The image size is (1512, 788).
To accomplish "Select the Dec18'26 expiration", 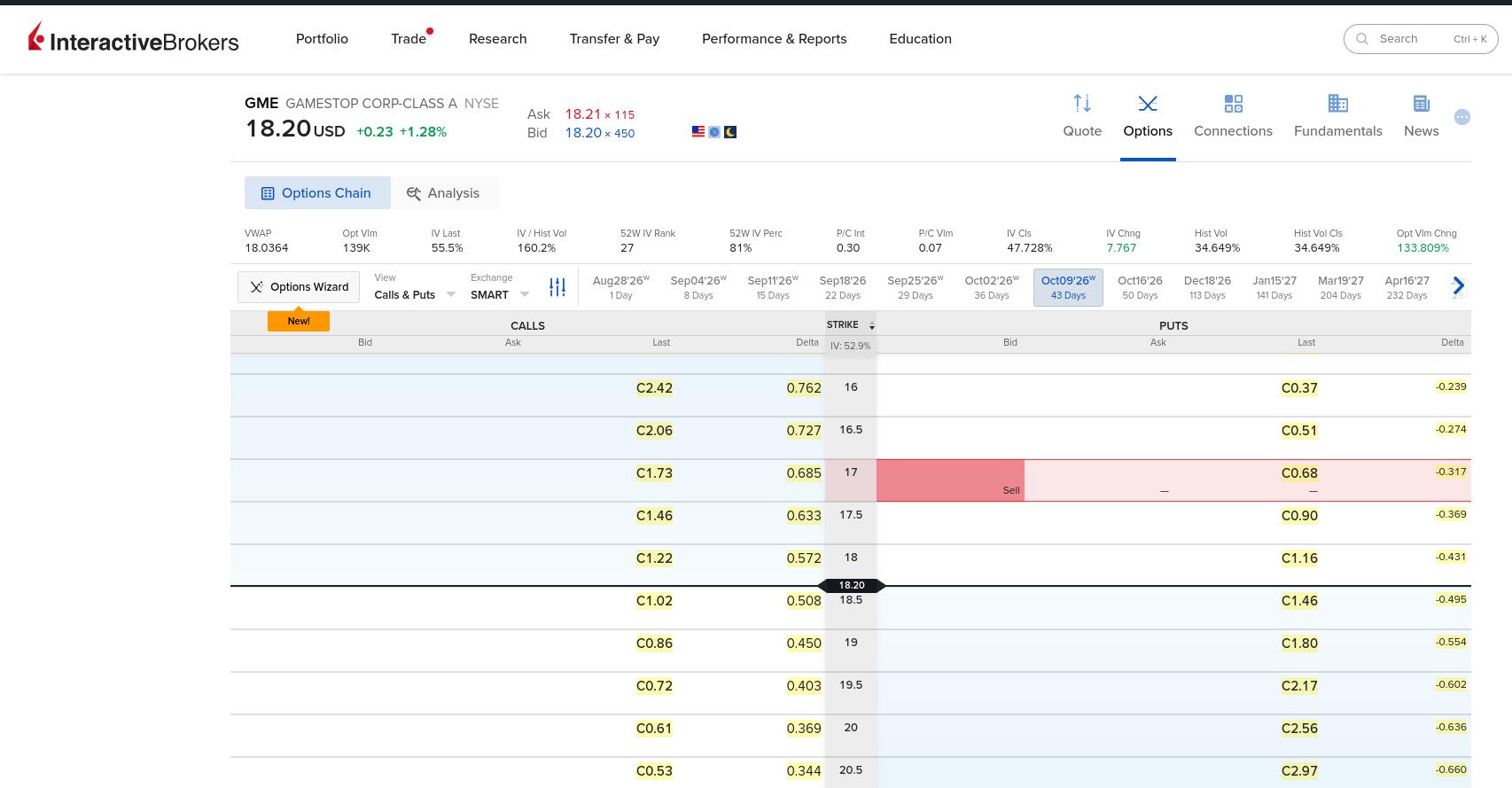I will click(1207, 287).
